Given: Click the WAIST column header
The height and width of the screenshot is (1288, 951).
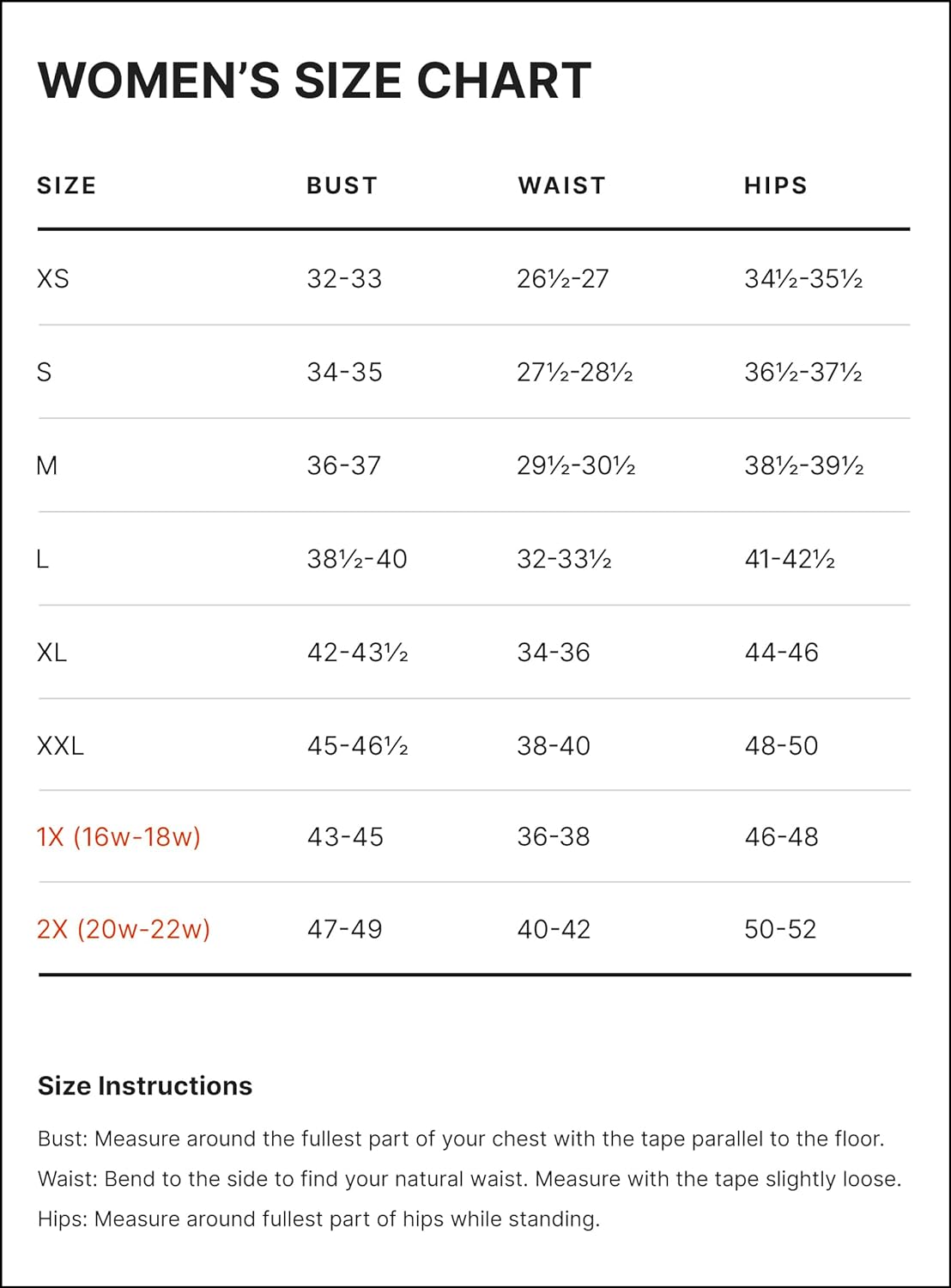Looking at the screenshot, I should pyautogui.click(x=562, y=185).
